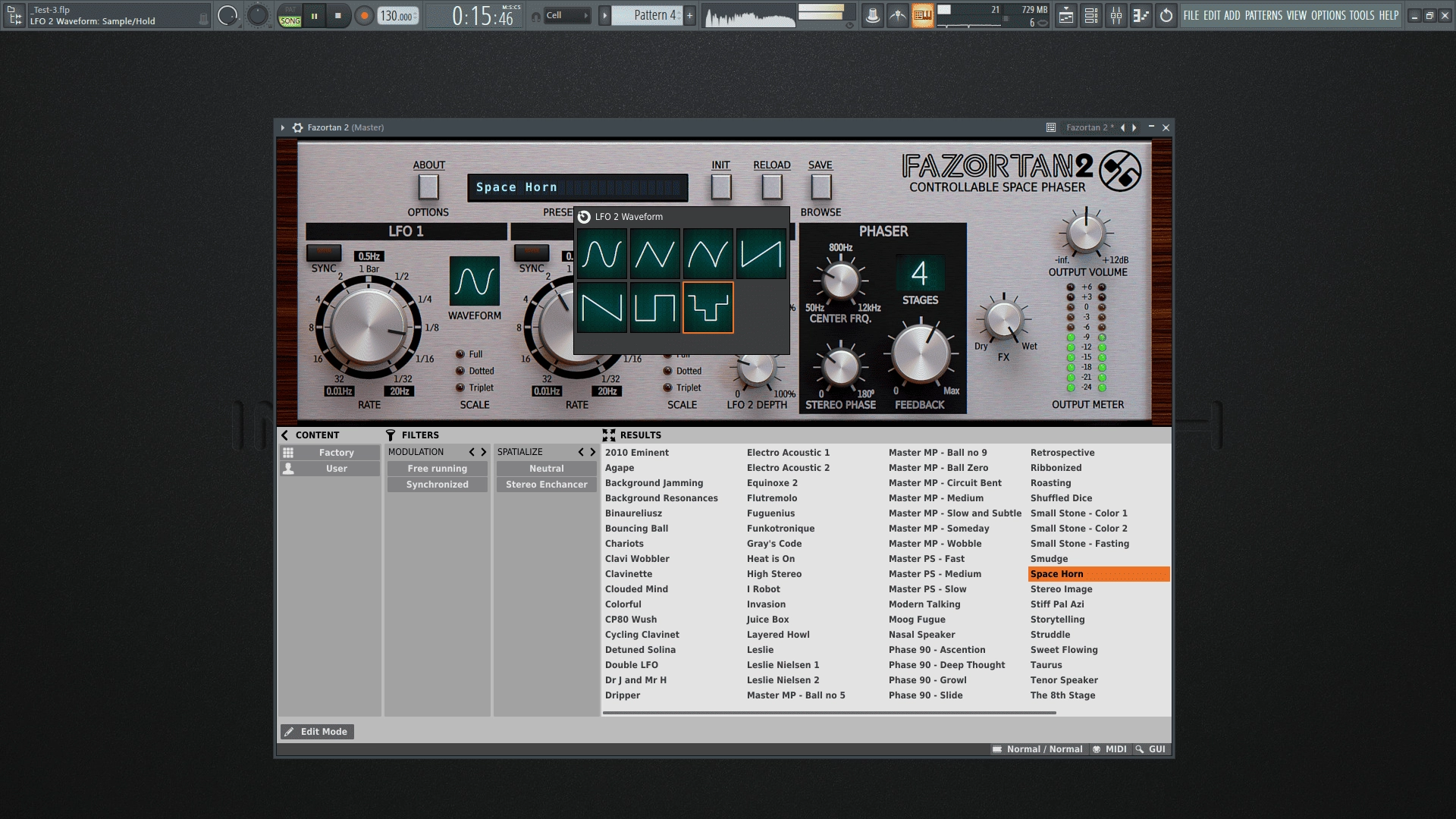Image resolution: width=1456 pixels, height=819 pixels.
Task: Go to previous preset in Fazortan title bar
Action: pos(1122,127)
